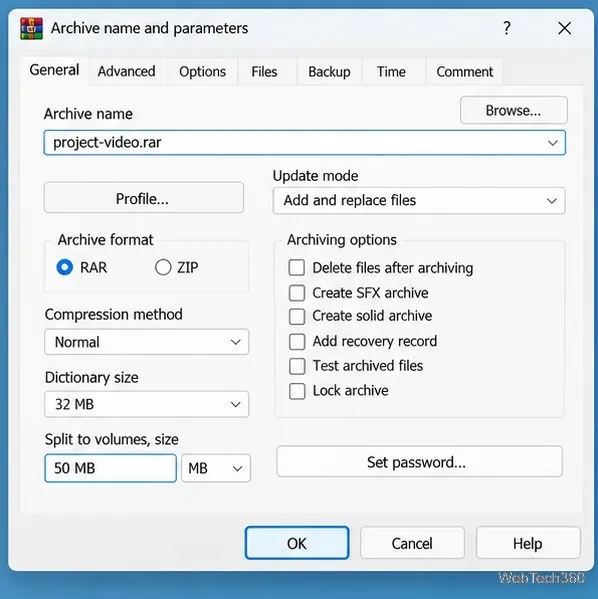The image size is (598, 599).
Task: Open the Backup tab
Action: [329, 72]
